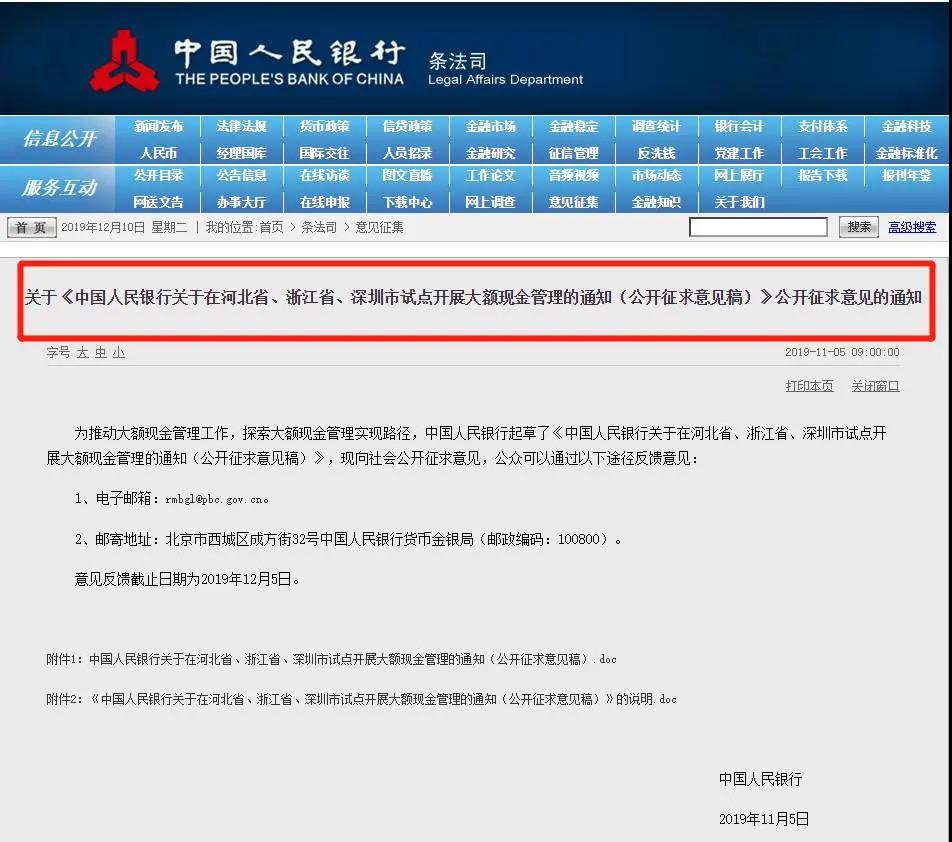Click the search input field
952x842 pixels.
pos(758,227)
